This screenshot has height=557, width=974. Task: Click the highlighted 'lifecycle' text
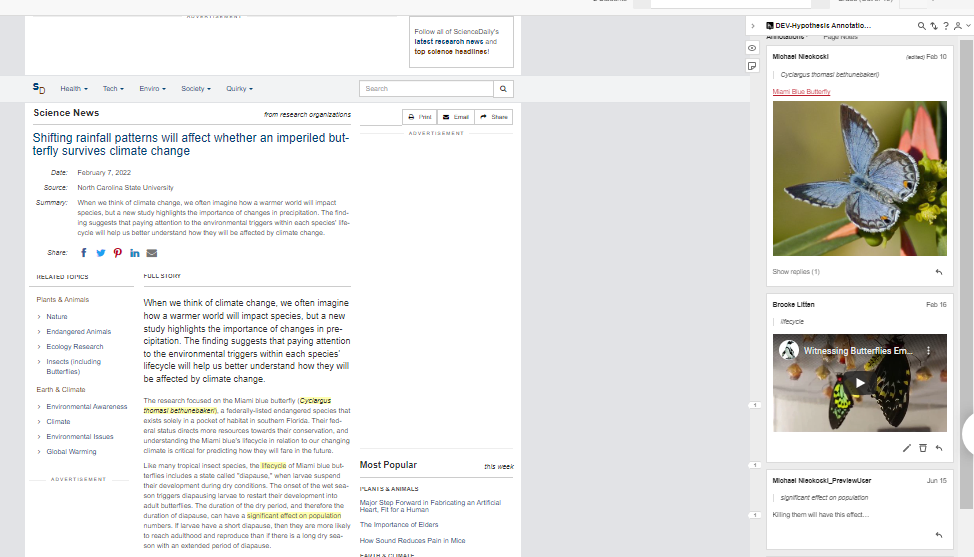tap(273, 466)
